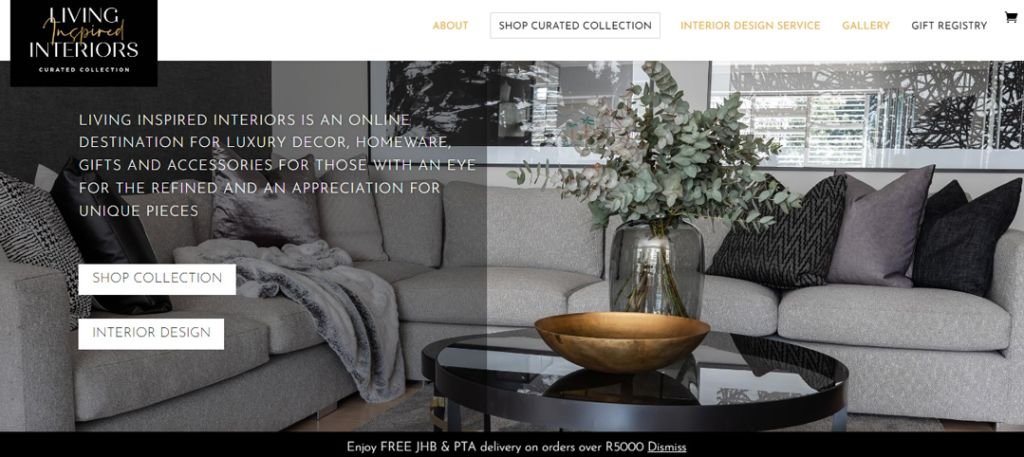Go to Interior Design Service page
This screenshot has height=457, width=1024.
750,25
